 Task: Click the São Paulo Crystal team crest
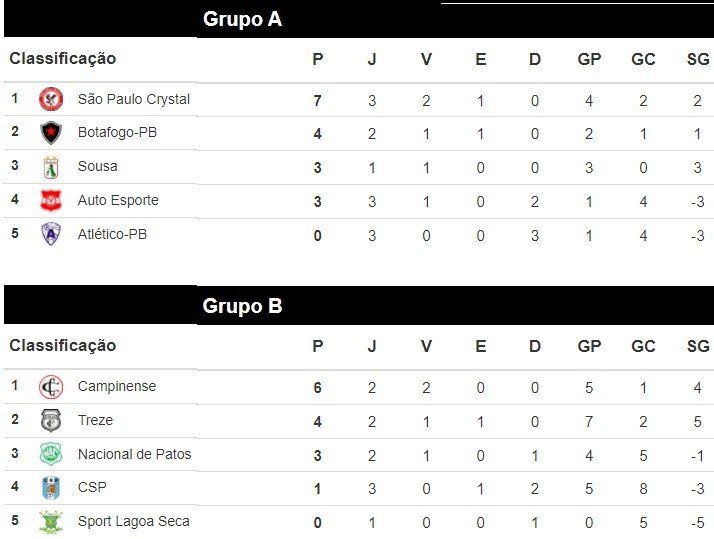pos(50,99)
